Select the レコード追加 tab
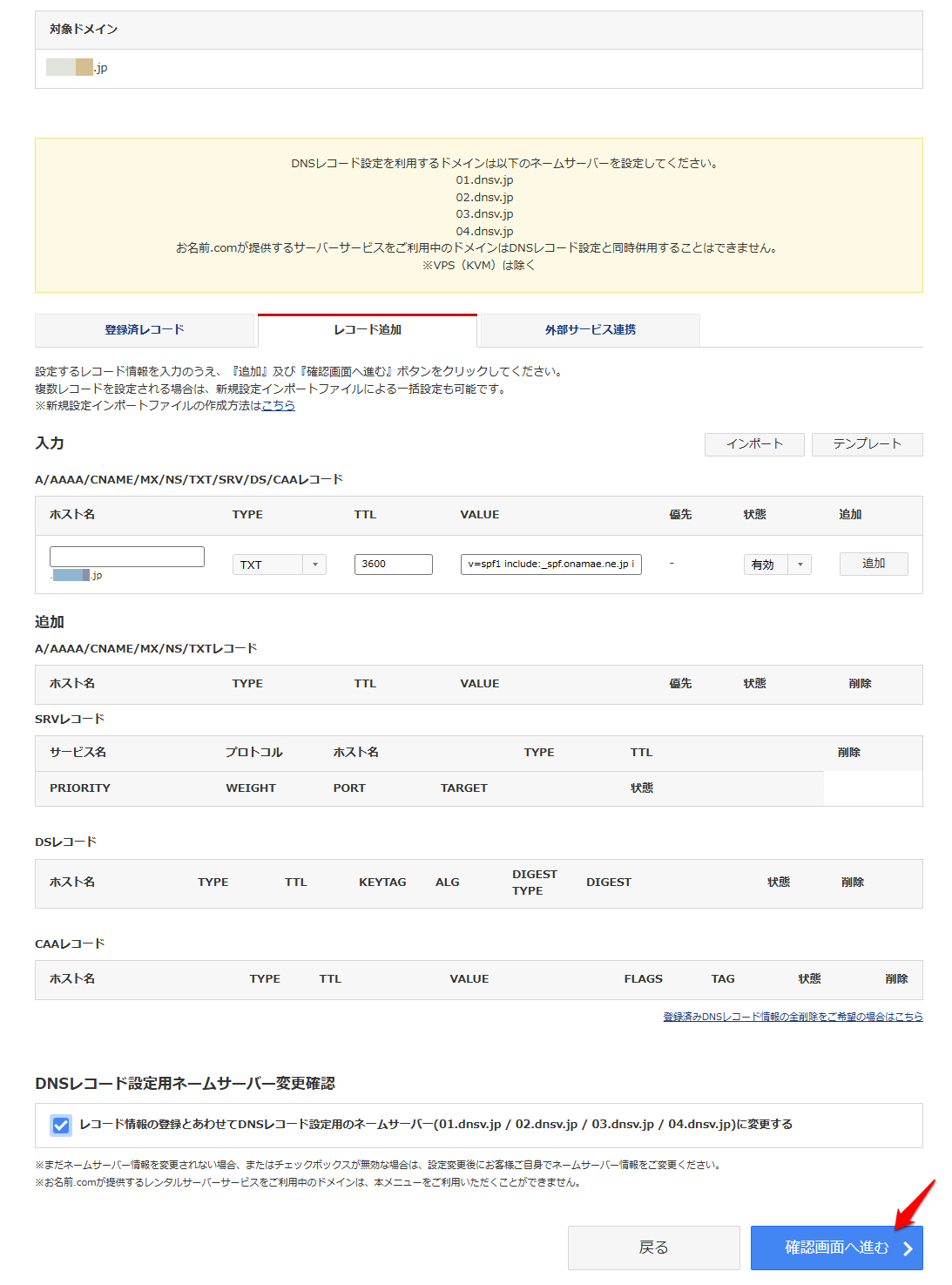Viewport: 952px width, 1285px height. coord(368,330)
